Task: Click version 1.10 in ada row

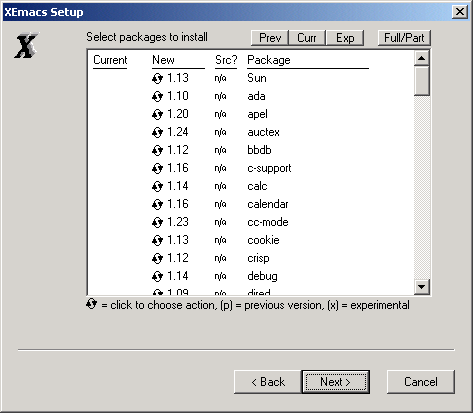Action: point(178,96)
